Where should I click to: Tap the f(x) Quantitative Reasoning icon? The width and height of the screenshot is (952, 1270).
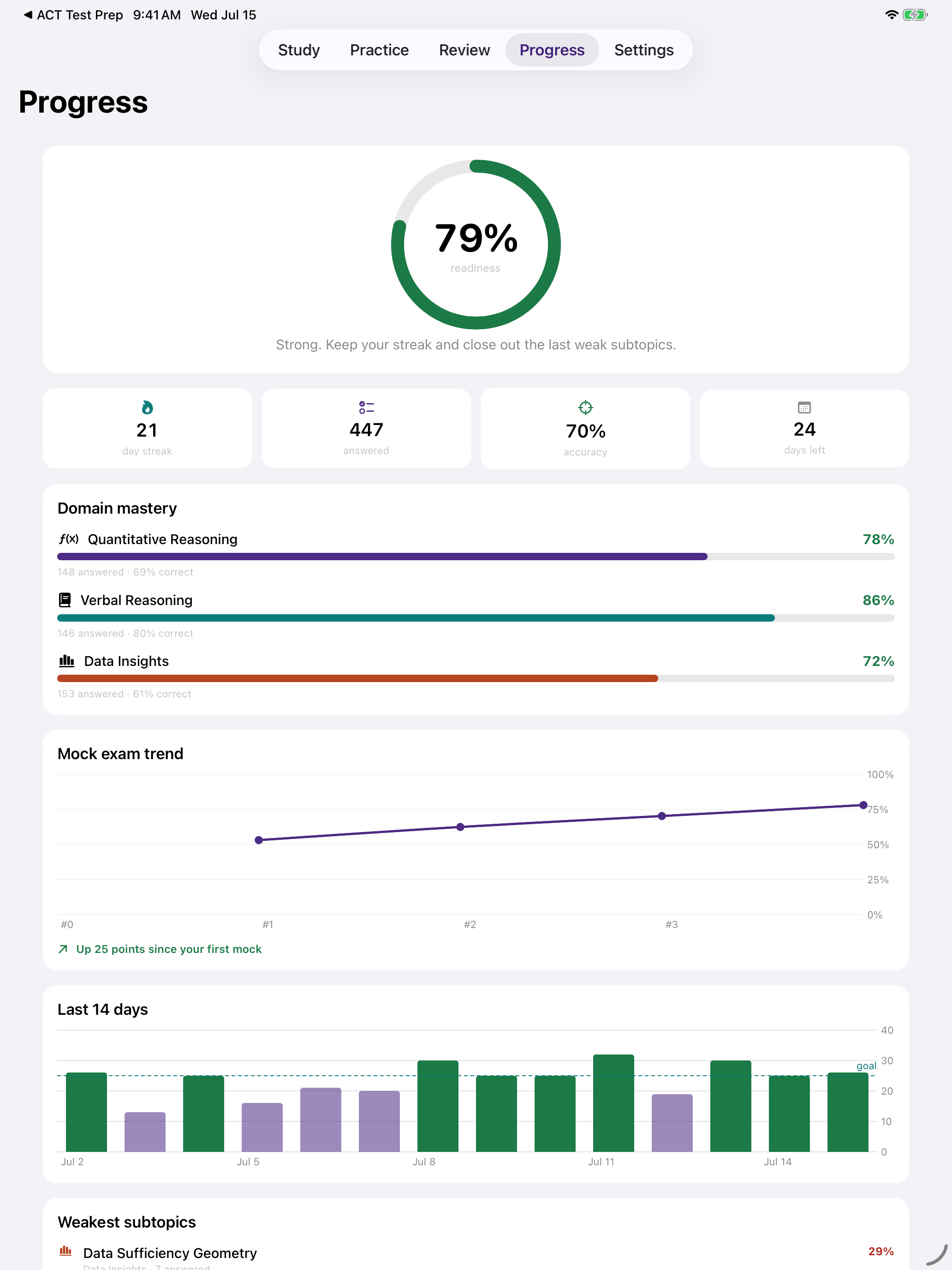tap(68, 539)
